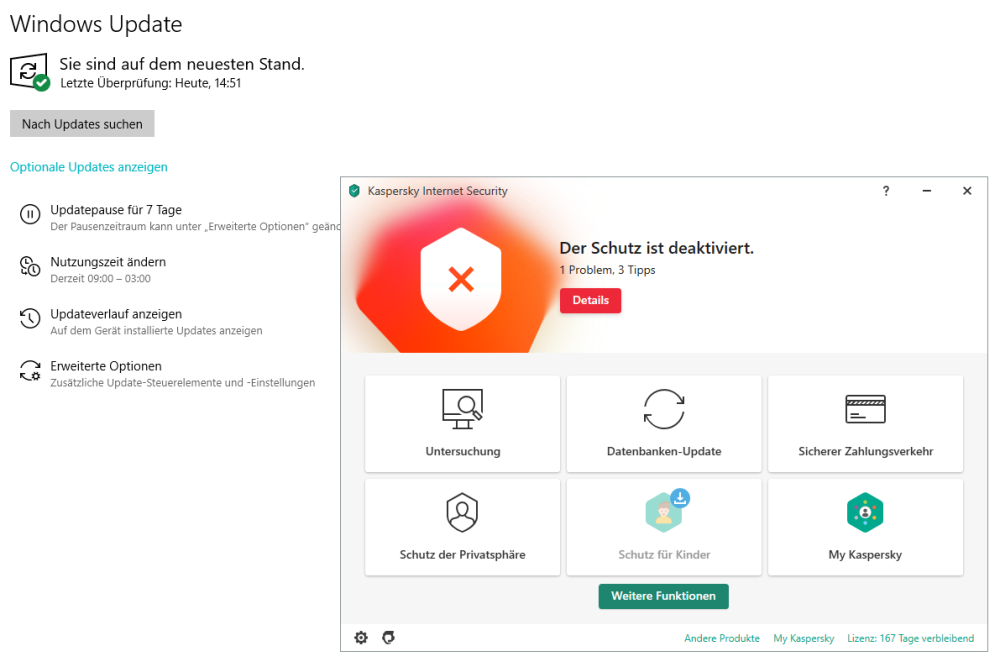Click the clock icon for Nutzungszeit ändern
This screenshot has width=1000, height=667.
29,266
